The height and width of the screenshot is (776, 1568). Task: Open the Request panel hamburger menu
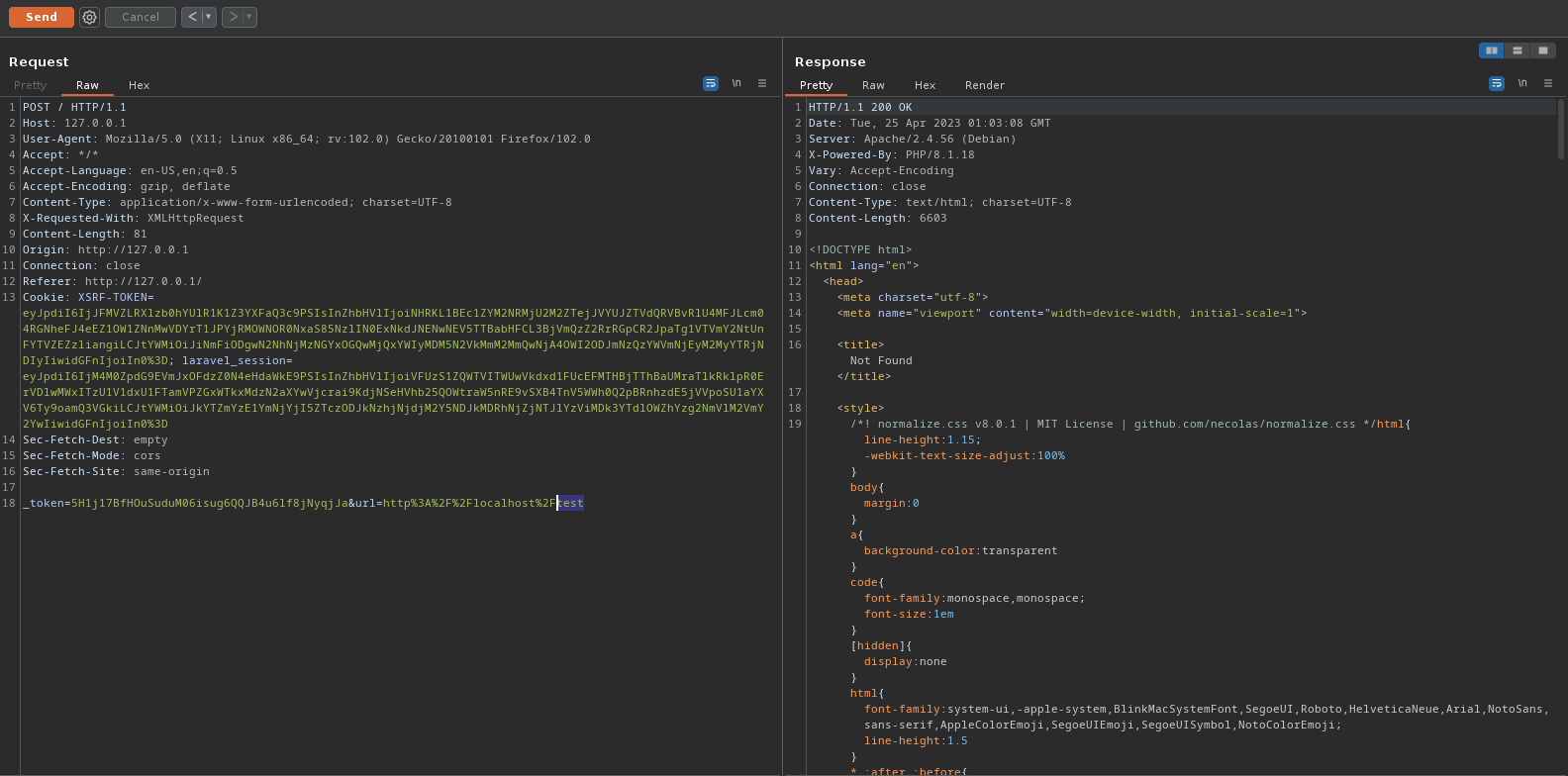pos(762,83)
